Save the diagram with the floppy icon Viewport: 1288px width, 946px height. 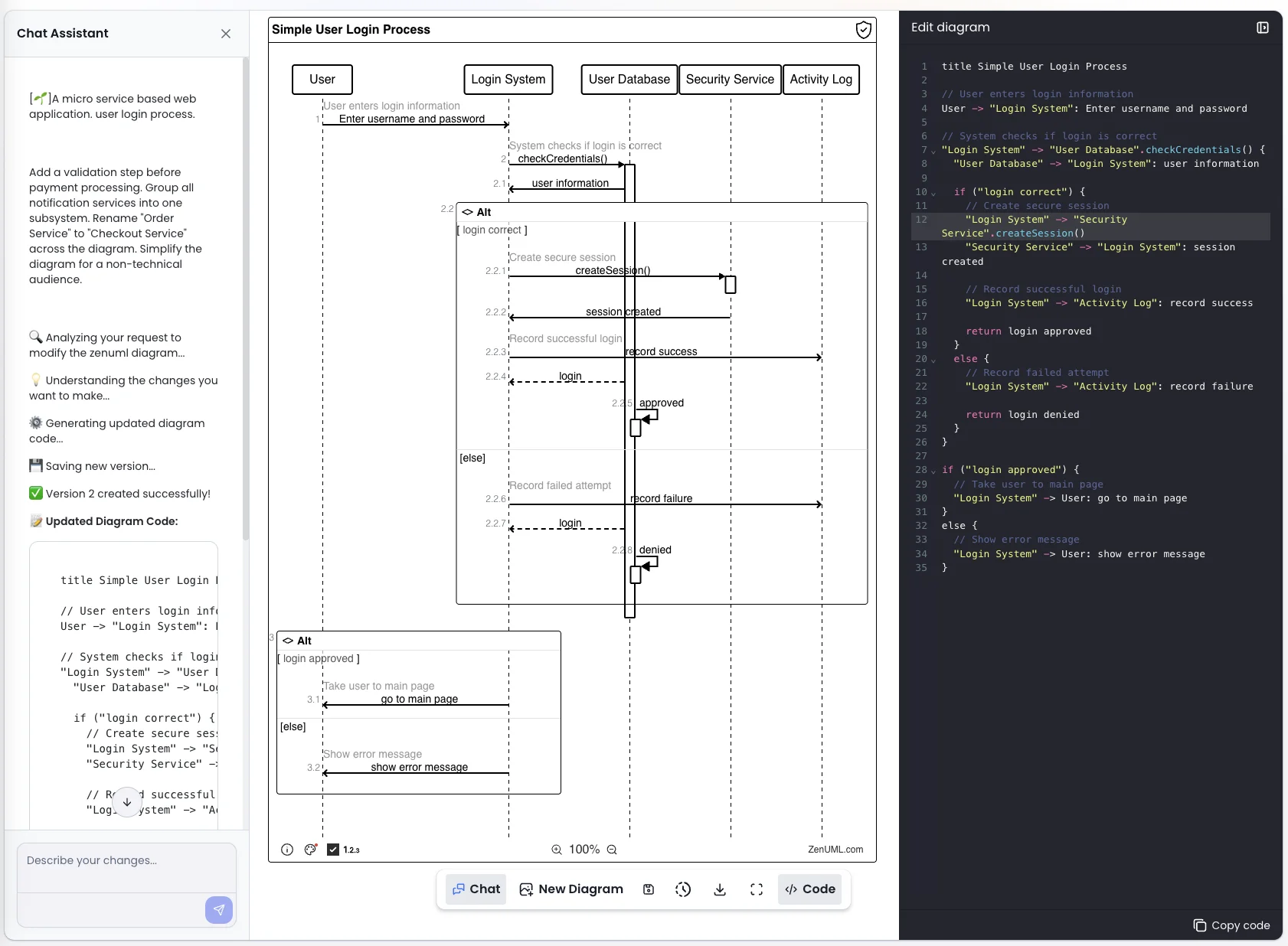point(649,889)
